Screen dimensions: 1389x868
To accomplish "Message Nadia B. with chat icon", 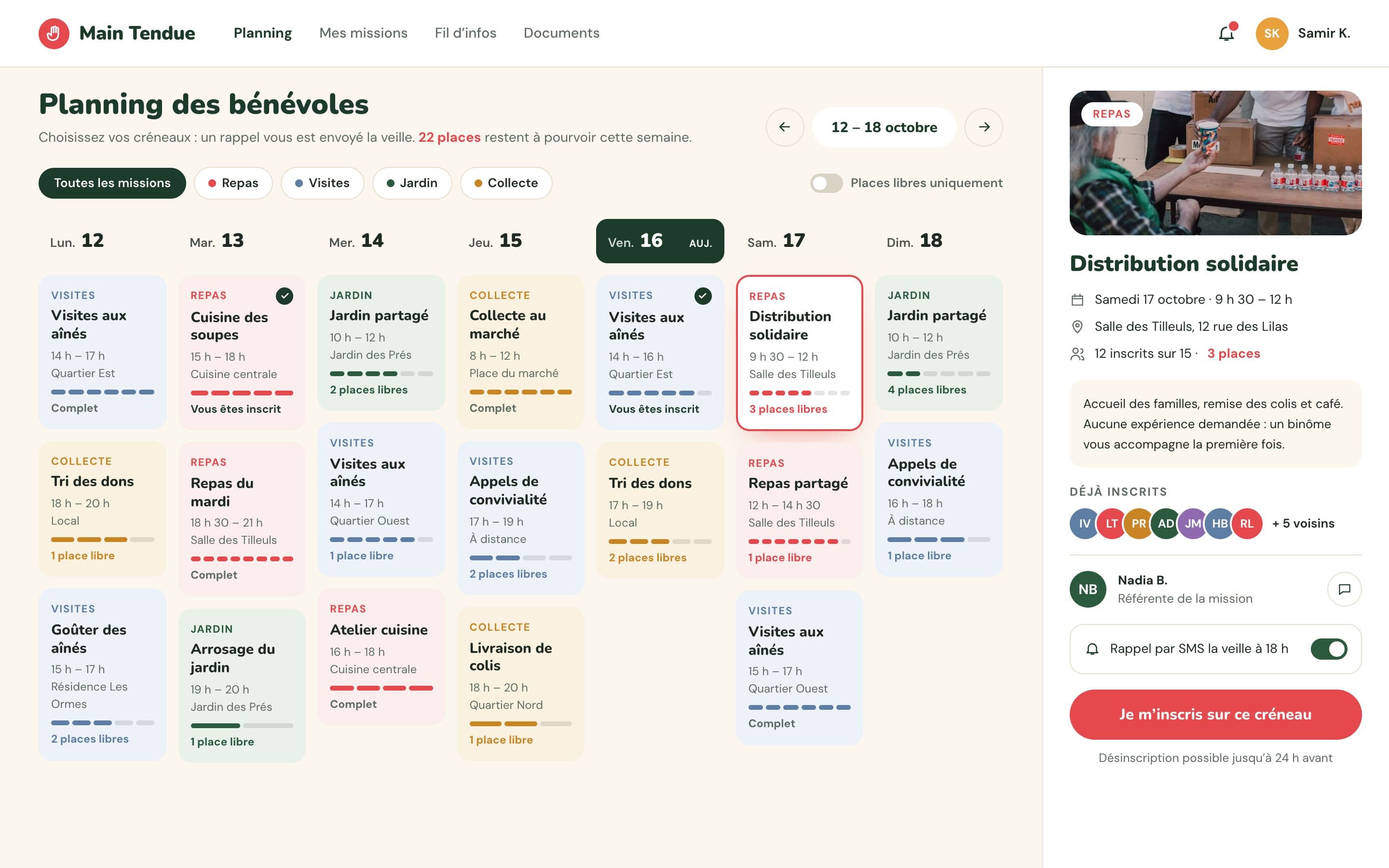I will point(1344,589).
